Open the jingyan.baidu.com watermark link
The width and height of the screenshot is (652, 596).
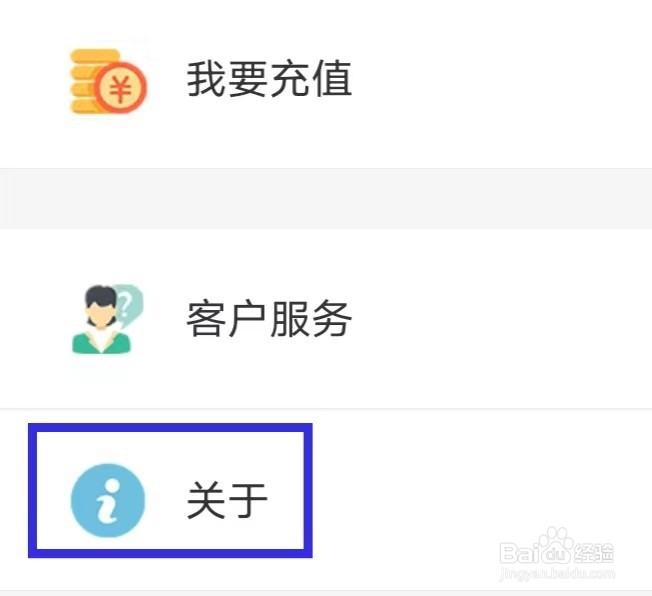coord(556,574)
